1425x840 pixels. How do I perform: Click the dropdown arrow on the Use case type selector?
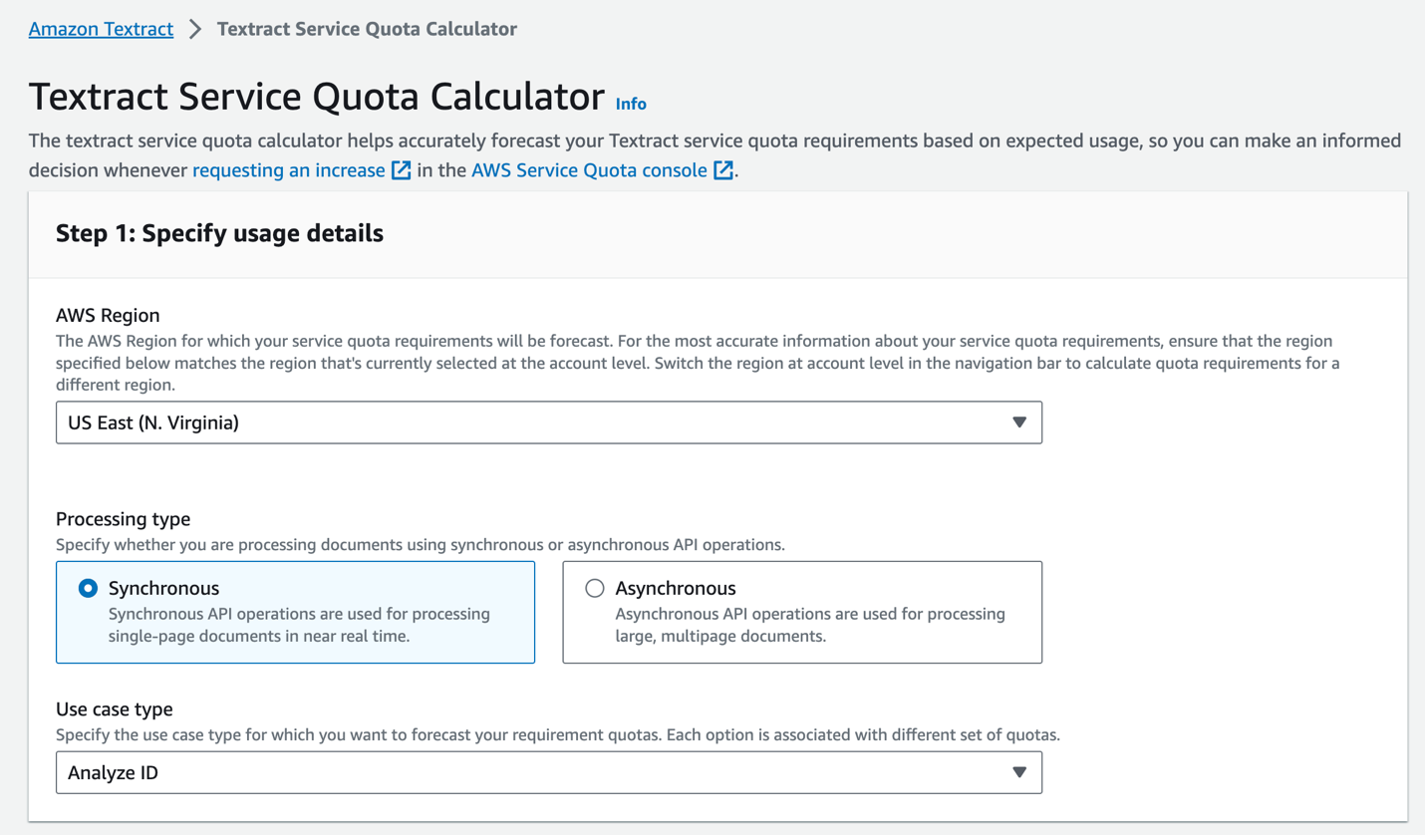(x=1019, y=772)
